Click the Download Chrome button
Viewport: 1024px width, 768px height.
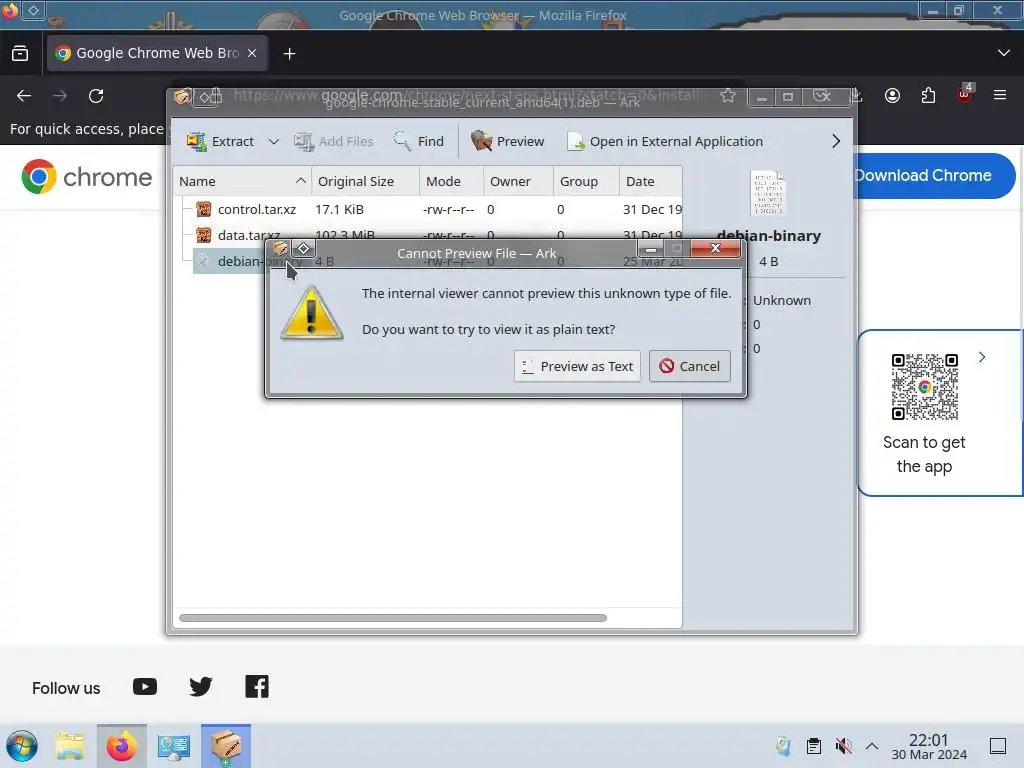pyautogui.click(x=934, y=176)
